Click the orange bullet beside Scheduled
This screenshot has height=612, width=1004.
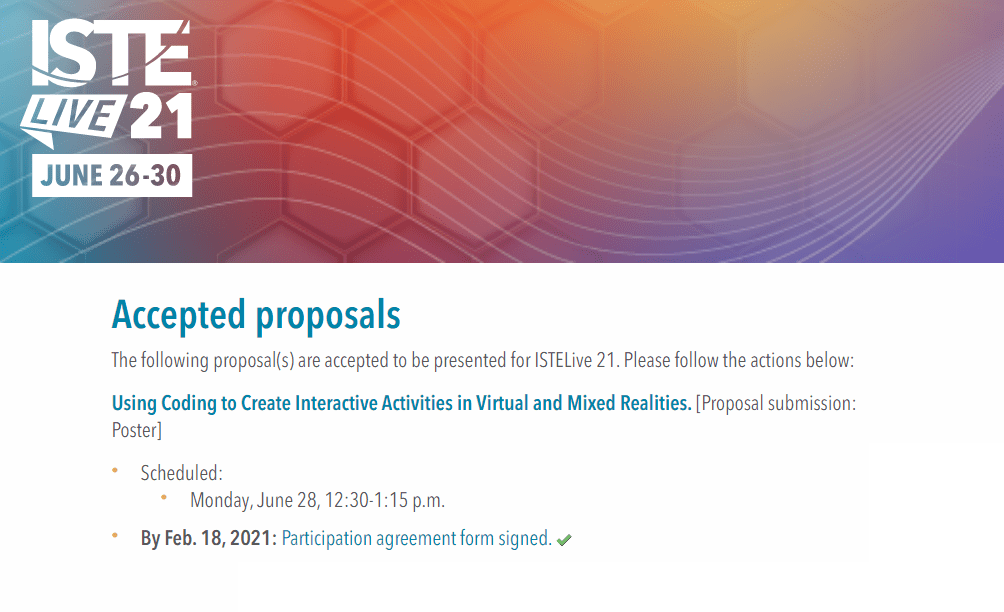pyautogui.click(x=114, y=469)
